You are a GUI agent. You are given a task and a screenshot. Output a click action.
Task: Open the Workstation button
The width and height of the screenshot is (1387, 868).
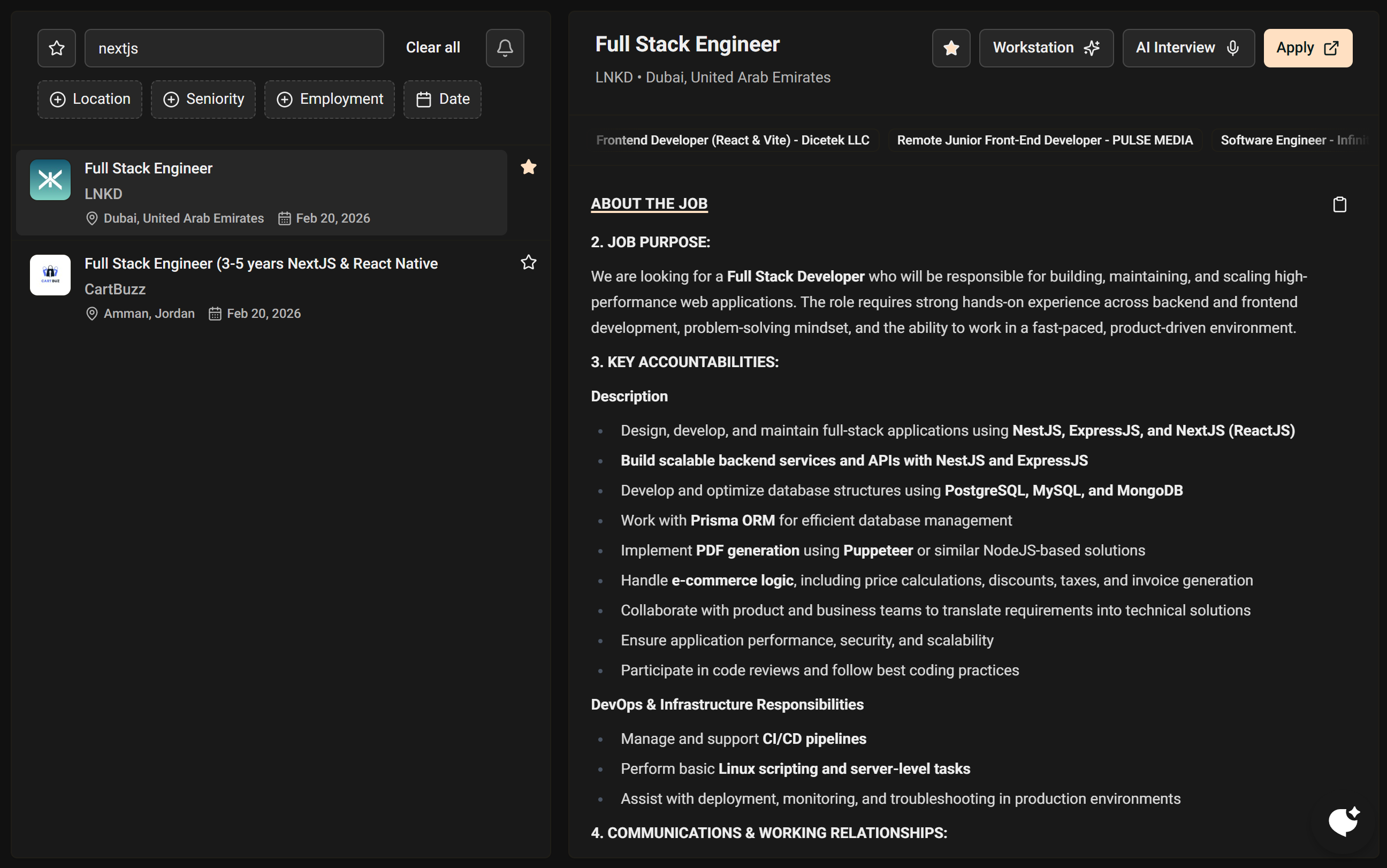(x=1046, y=48)
